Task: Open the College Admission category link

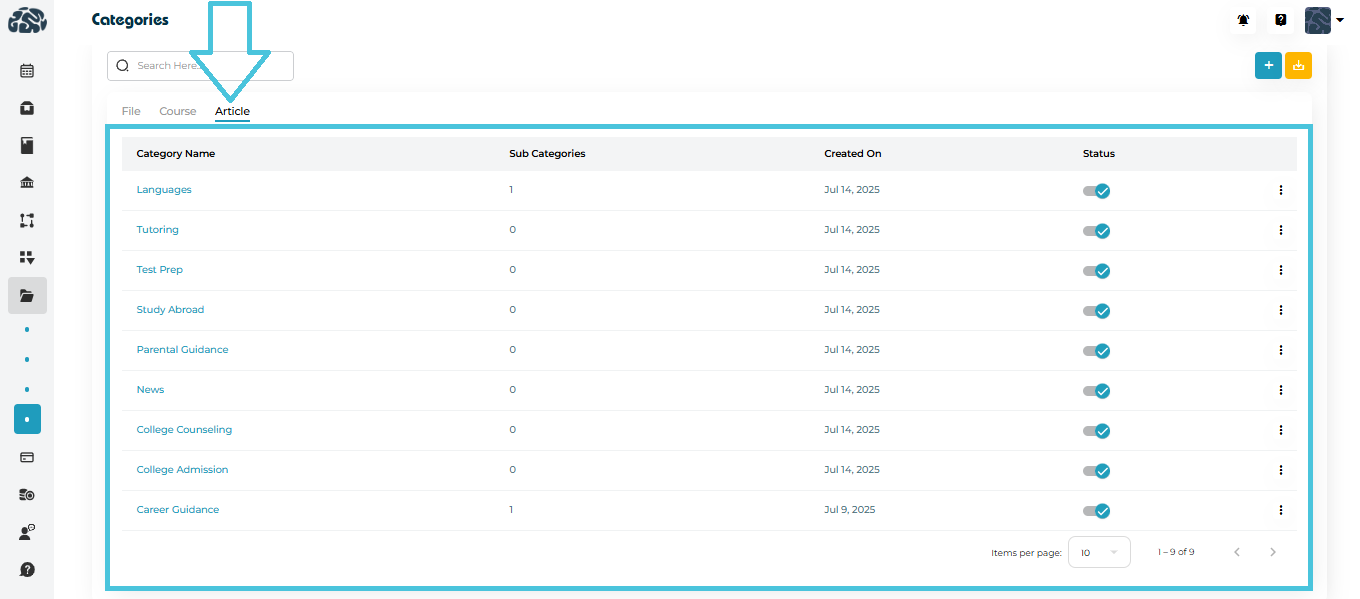Action: click(x=182, y=470)
